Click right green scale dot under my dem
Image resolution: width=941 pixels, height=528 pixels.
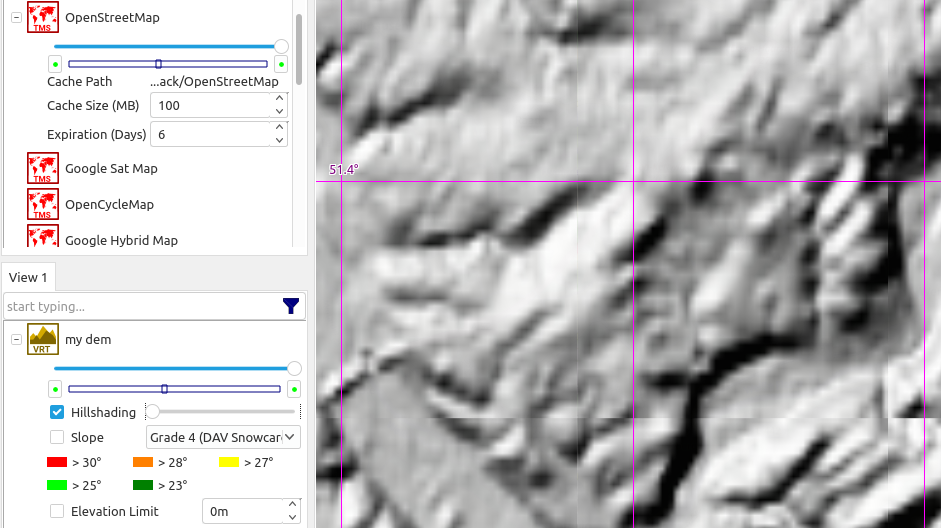click(x=294, y=388)
